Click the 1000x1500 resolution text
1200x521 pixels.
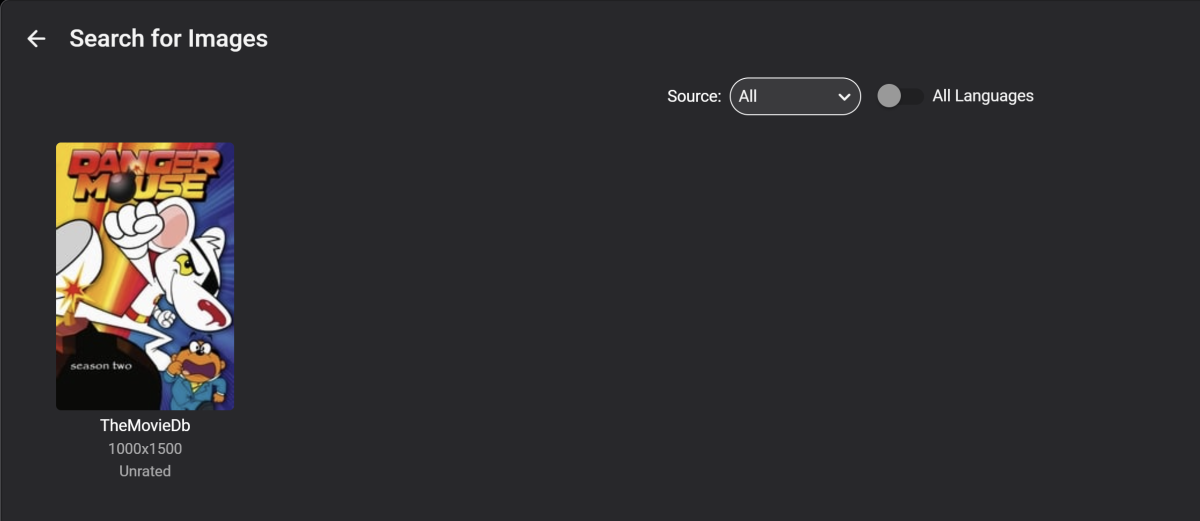(x=145, y=449)
